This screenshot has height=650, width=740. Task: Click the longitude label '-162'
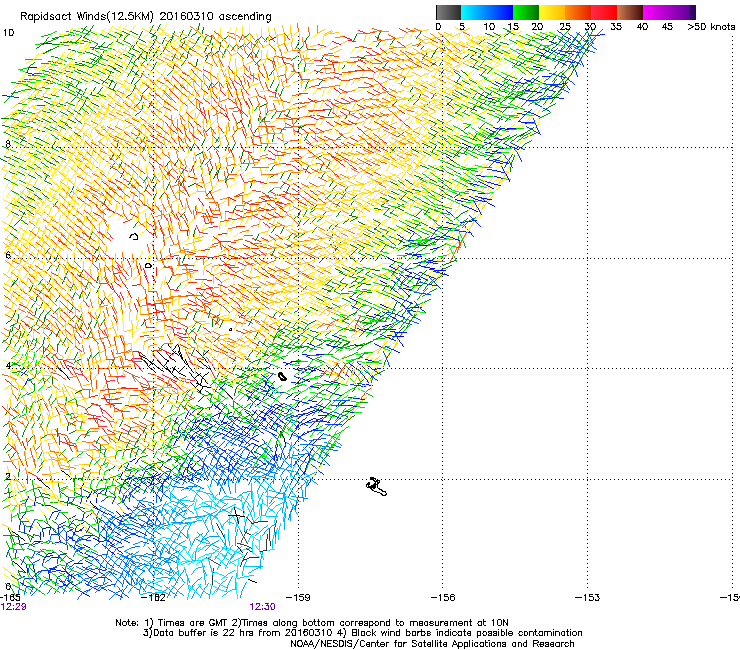click(154, 598)
